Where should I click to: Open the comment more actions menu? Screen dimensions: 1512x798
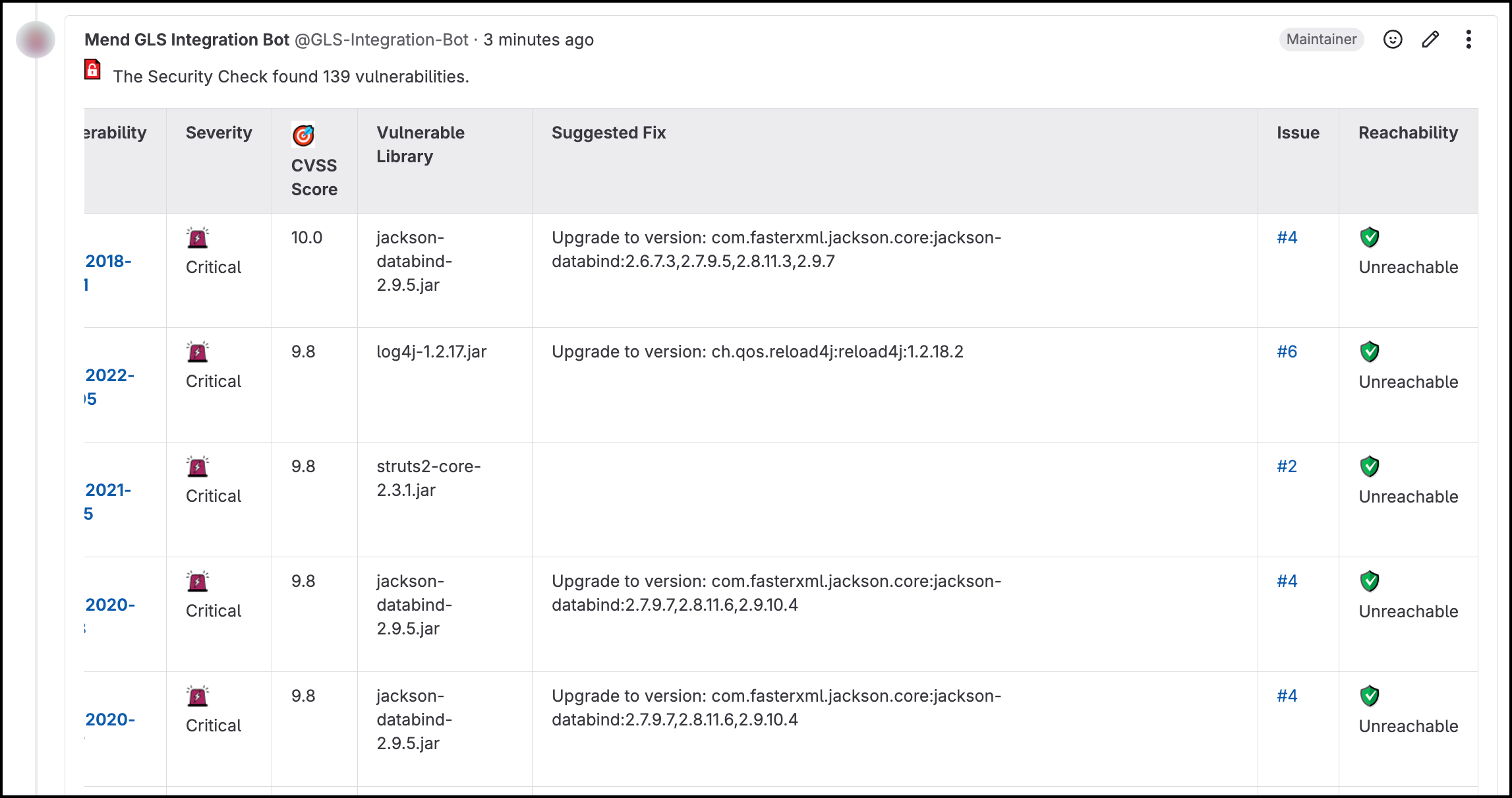click(1468, 40)
